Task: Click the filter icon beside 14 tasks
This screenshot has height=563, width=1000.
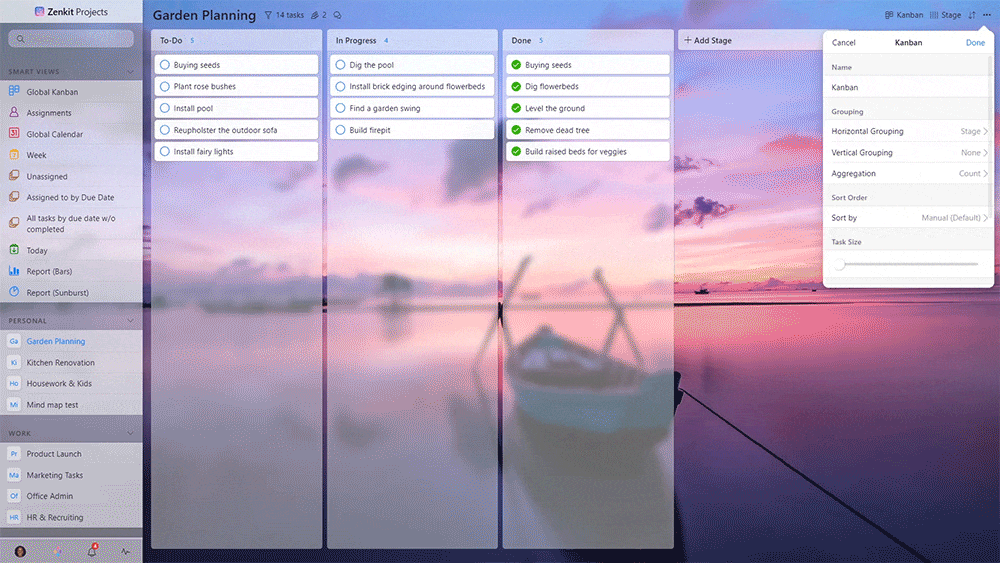Action: tap(268, 15)
